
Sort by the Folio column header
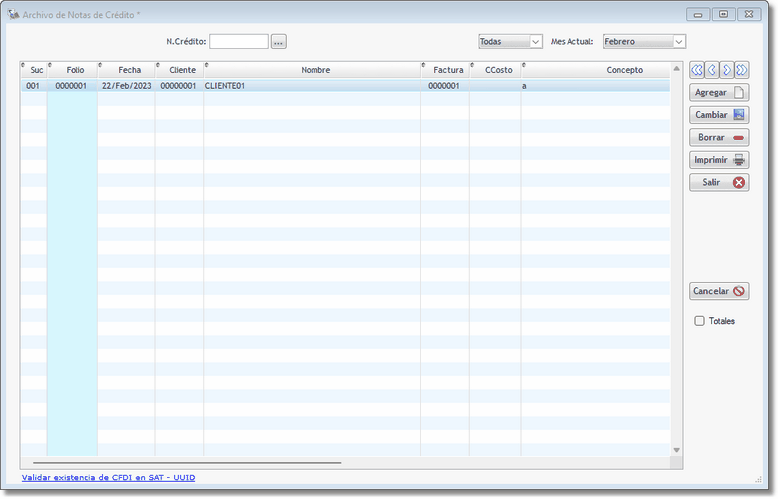pyautogui.click(x=75, y=70)
